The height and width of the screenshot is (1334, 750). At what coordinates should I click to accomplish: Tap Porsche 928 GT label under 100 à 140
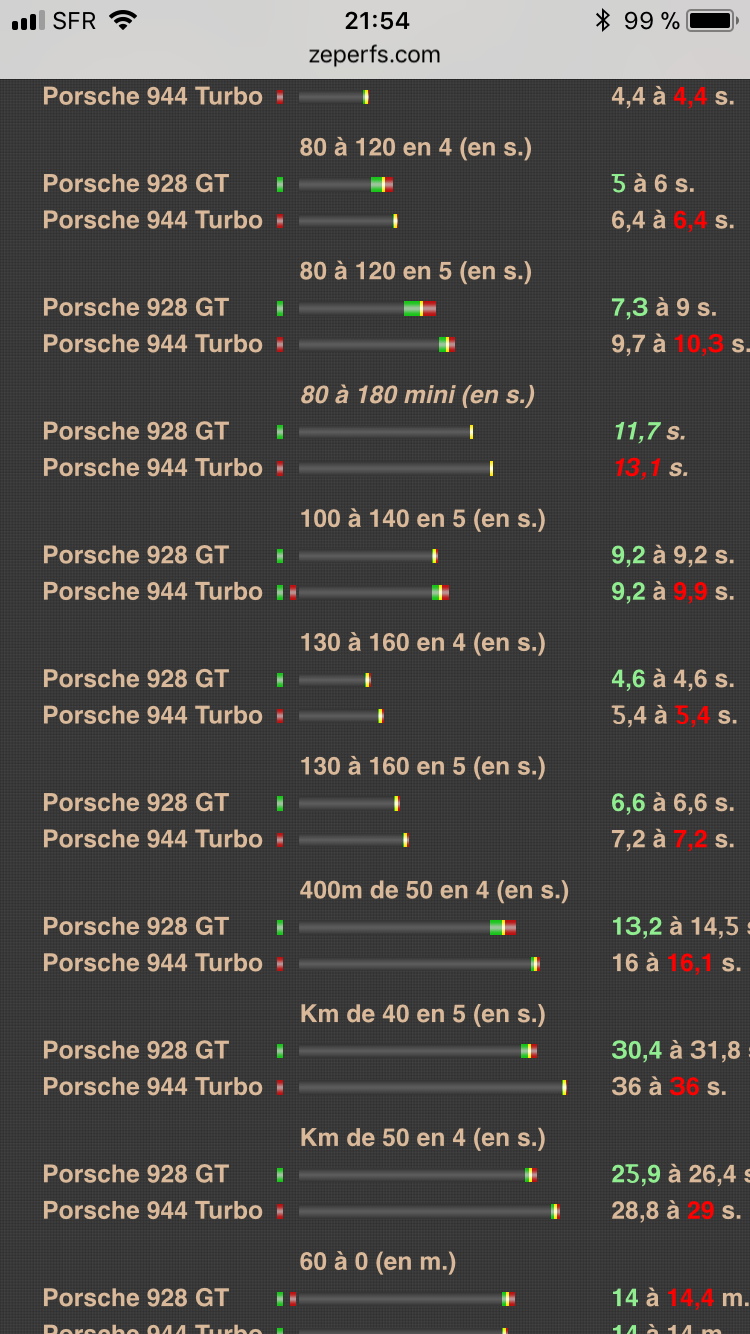coord(136,557)
